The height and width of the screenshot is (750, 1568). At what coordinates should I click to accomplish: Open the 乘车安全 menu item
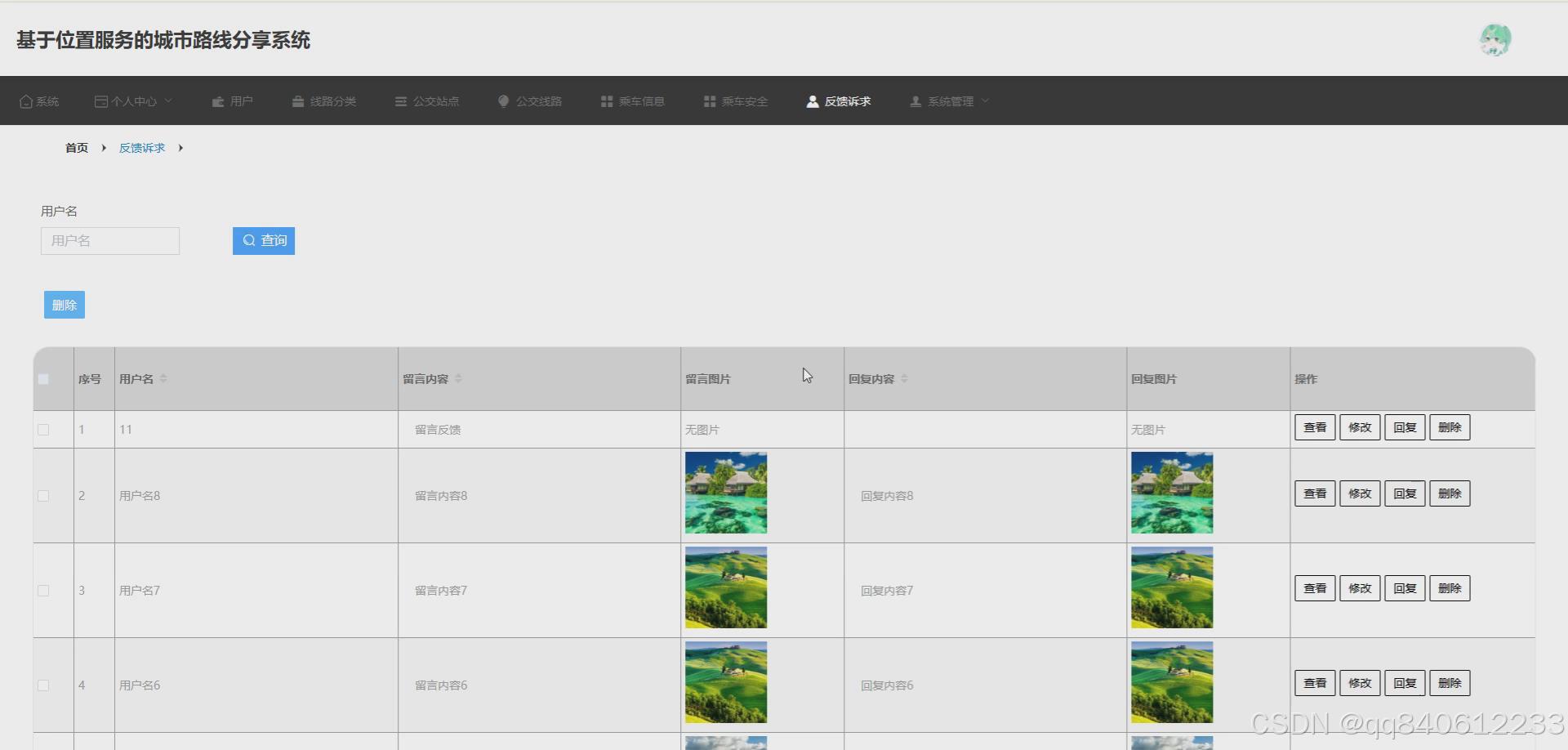[736, 101]
